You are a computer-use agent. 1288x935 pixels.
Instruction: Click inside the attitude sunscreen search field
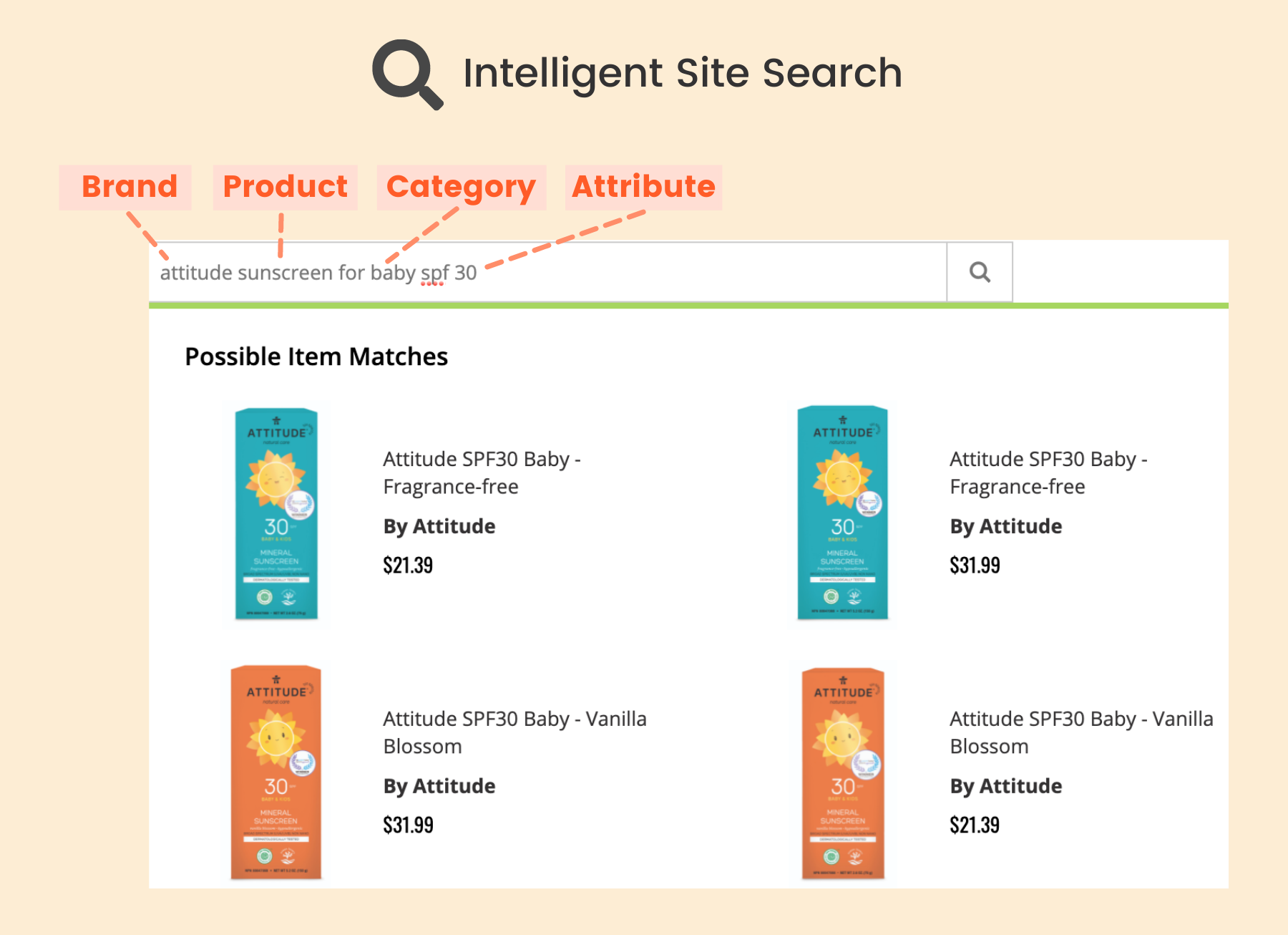tap(547, 272)
